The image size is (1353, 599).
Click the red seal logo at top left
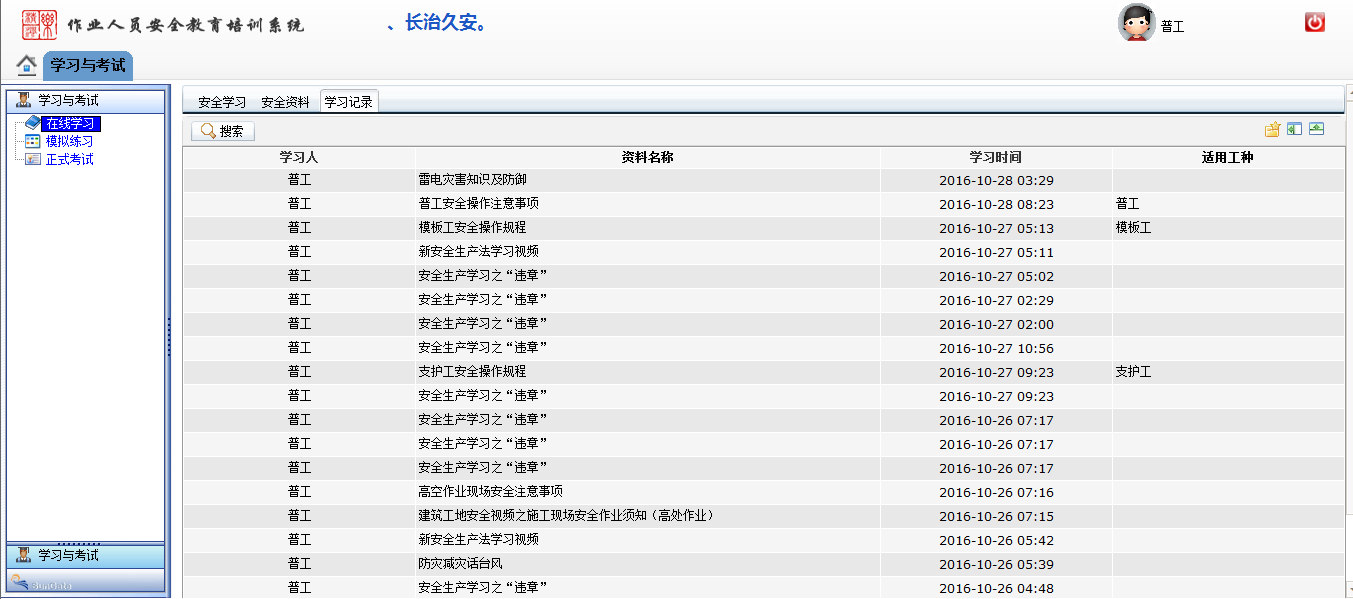40,23
